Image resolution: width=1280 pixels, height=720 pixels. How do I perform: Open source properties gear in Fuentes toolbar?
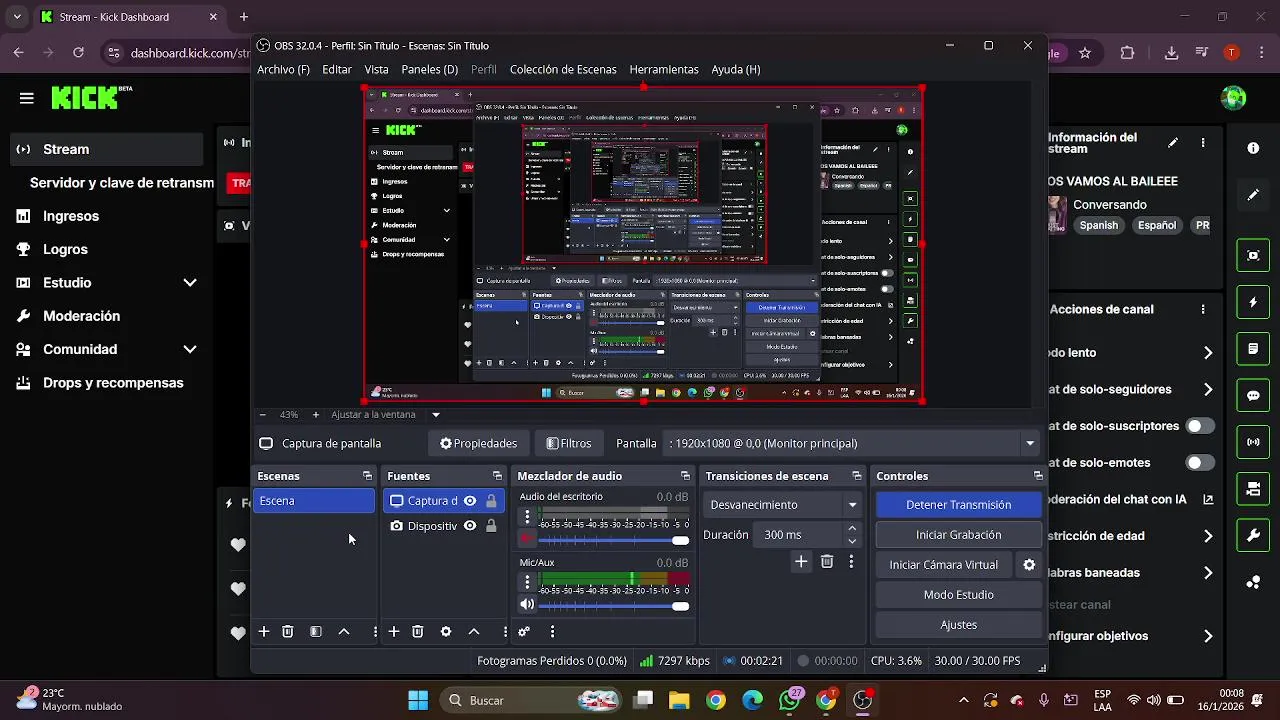coord(446,632)
